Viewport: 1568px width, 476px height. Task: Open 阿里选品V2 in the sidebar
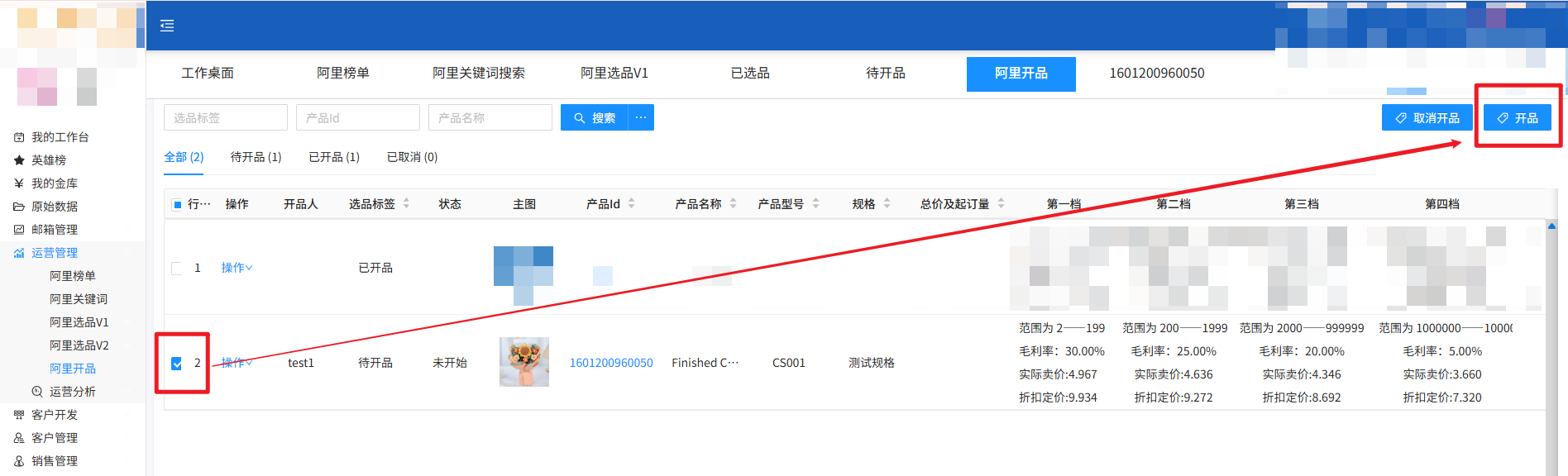[x=79, y=345]
